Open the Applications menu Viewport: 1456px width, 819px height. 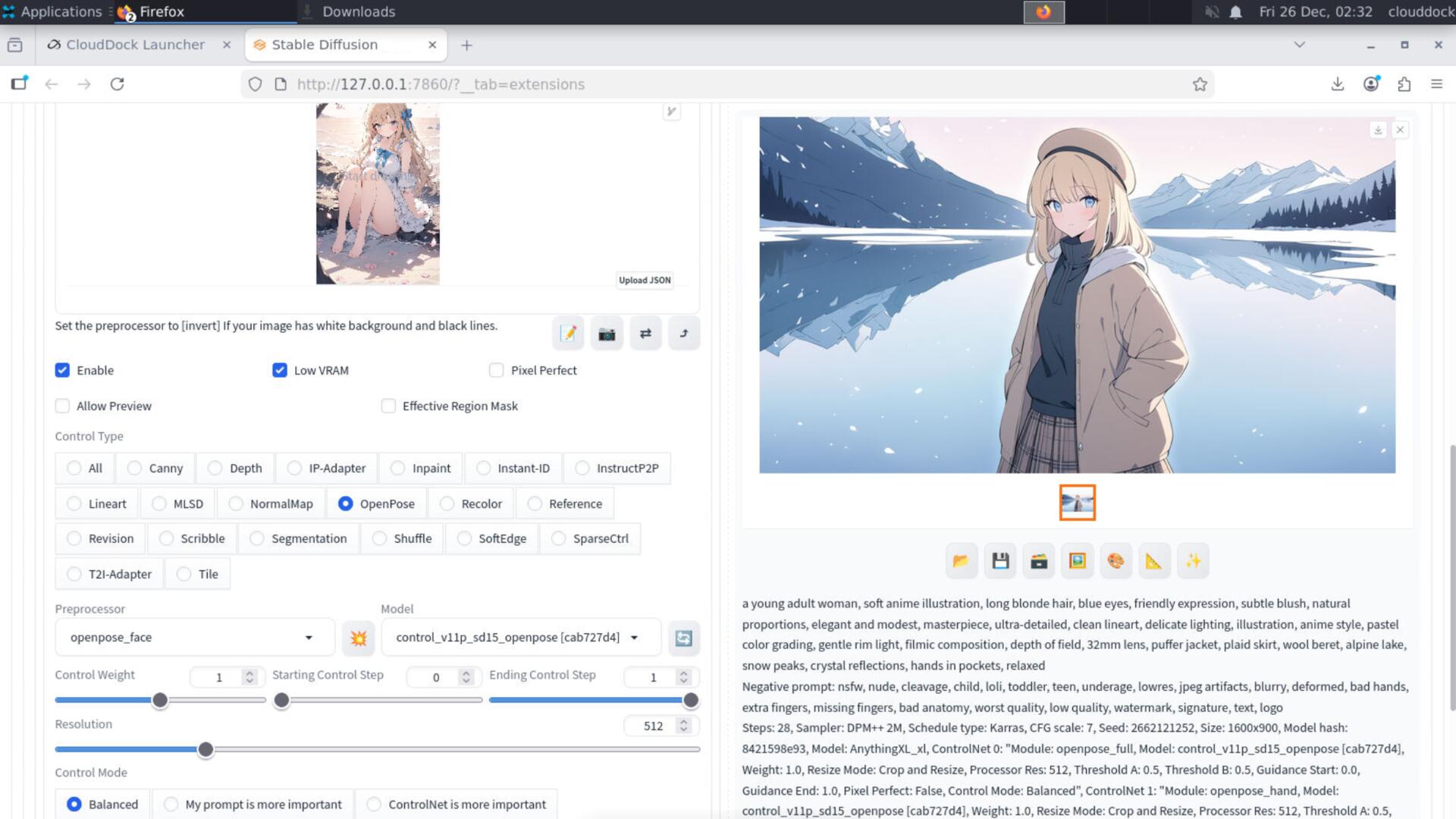(52, 11)
